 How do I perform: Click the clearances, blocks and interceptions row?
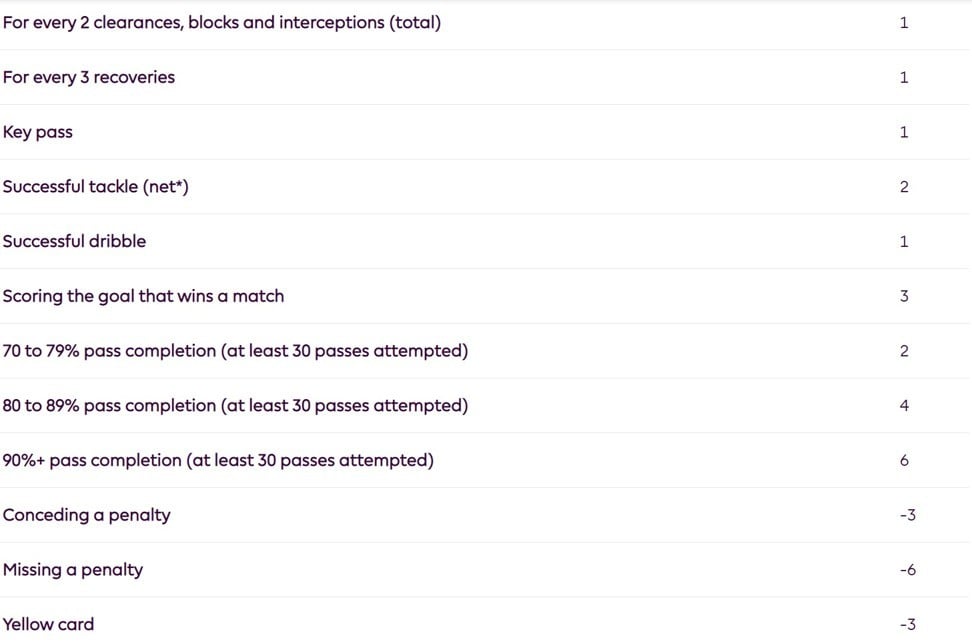coord(485,23)
